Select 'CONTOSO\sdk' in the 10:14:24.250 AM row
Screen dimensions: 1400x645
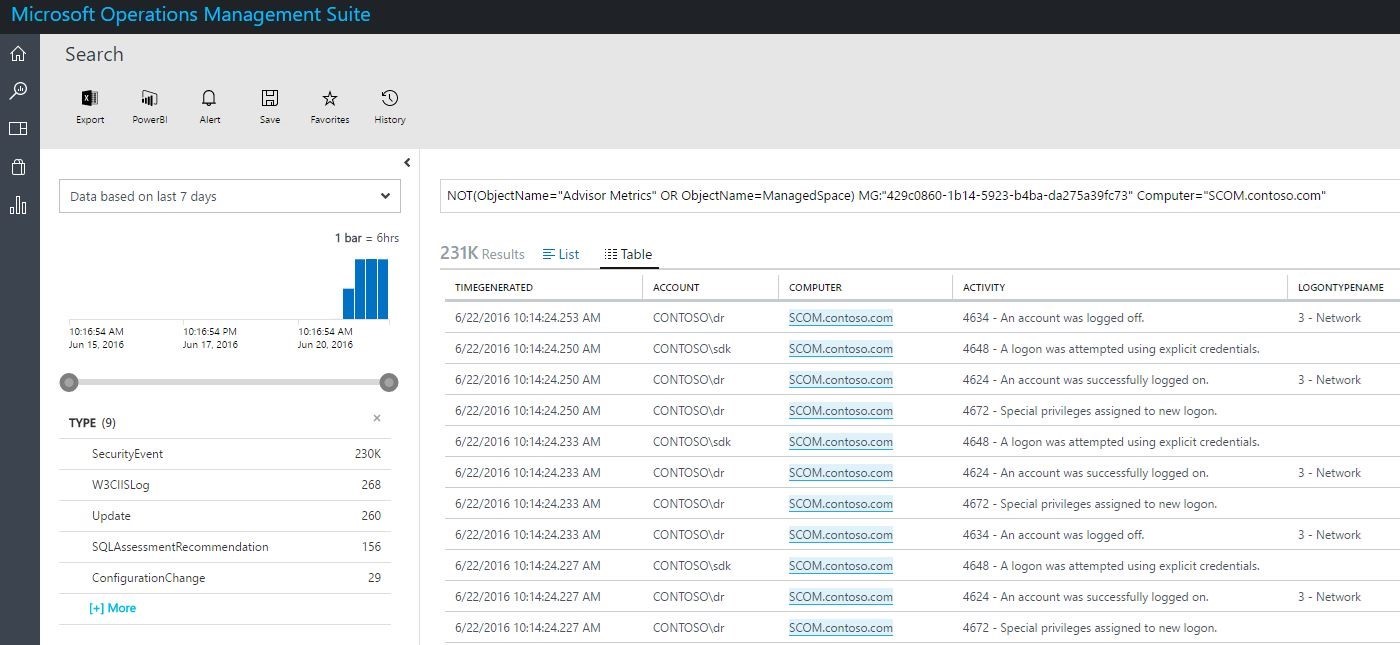tap(692, 349)
